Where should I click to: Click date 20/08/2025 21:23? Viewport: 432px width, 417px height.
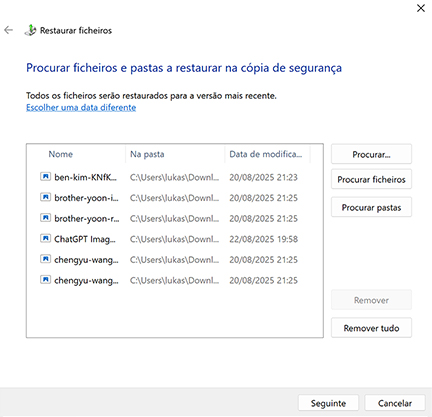[x=263, y=177]
